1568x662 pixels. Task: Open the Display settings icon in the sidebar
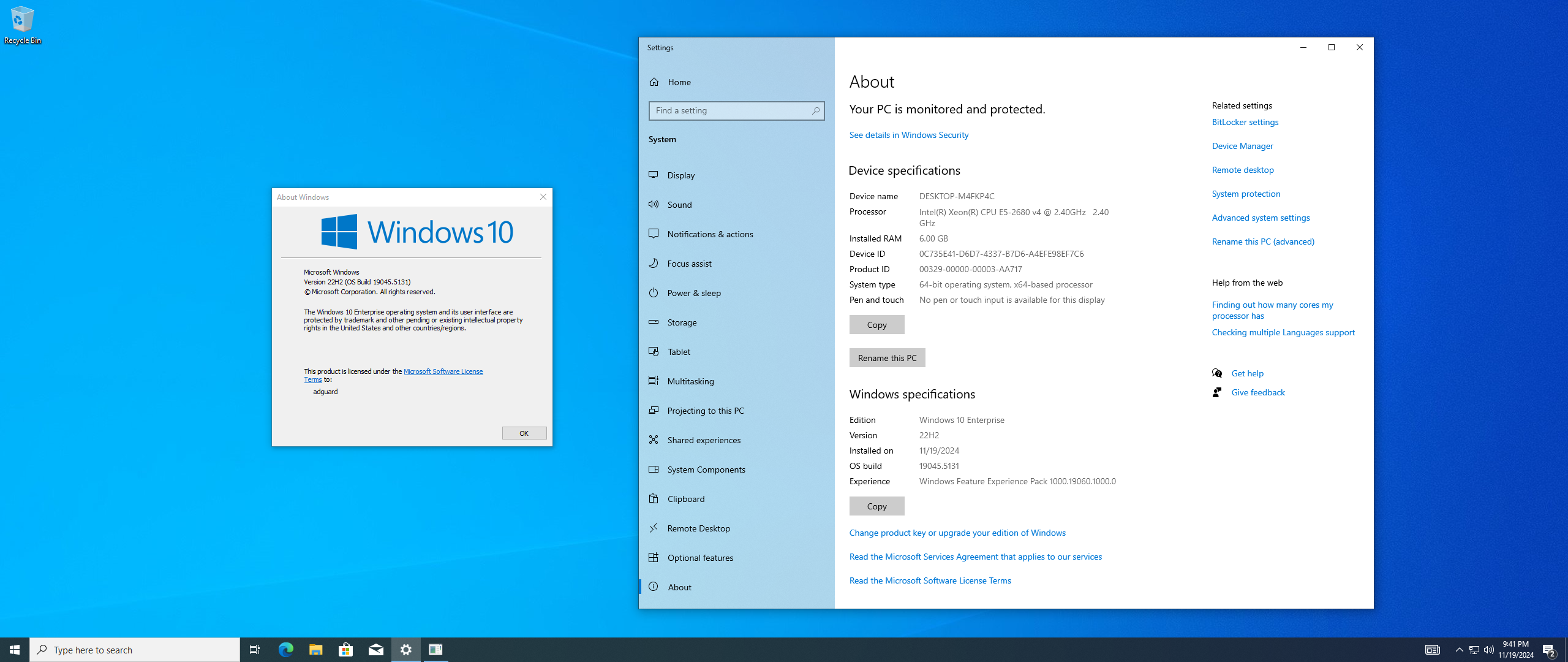click(654, 175)
